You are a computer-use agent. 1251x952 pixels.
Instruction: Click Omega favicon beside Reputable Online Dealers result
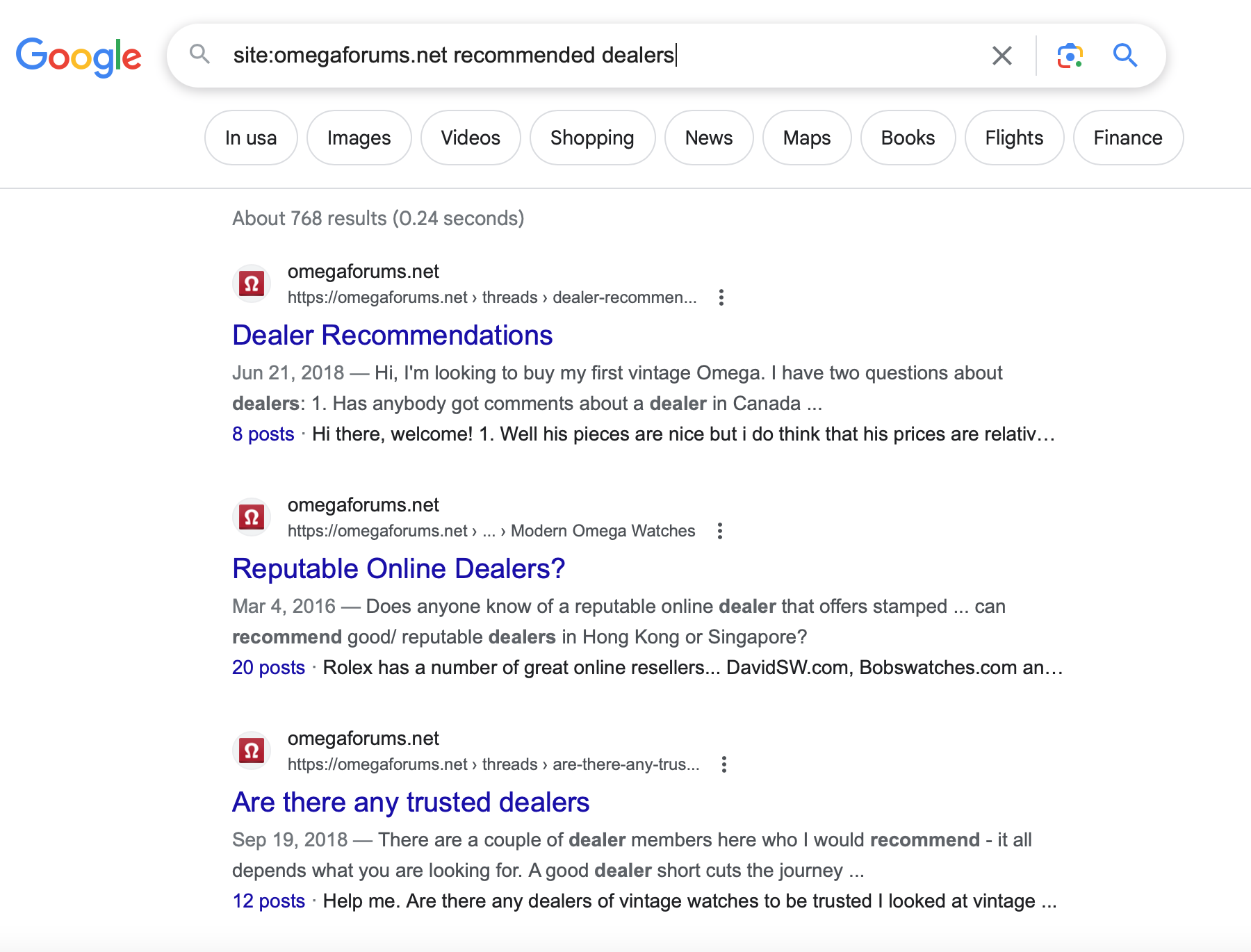coord(252,517)
